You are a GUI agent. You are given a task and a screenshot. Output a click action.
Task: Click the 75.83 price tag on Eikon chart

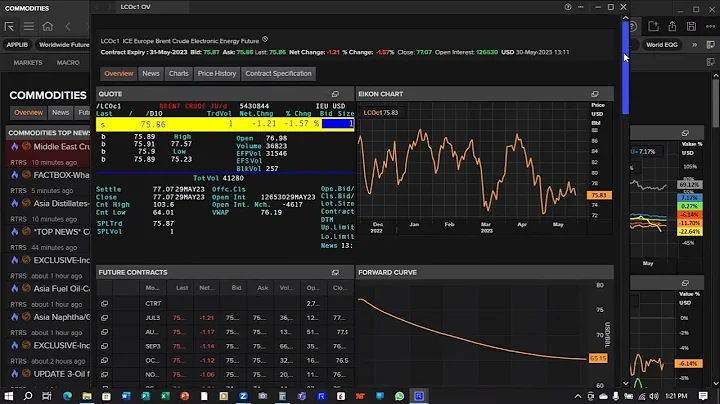coord(599,195)
